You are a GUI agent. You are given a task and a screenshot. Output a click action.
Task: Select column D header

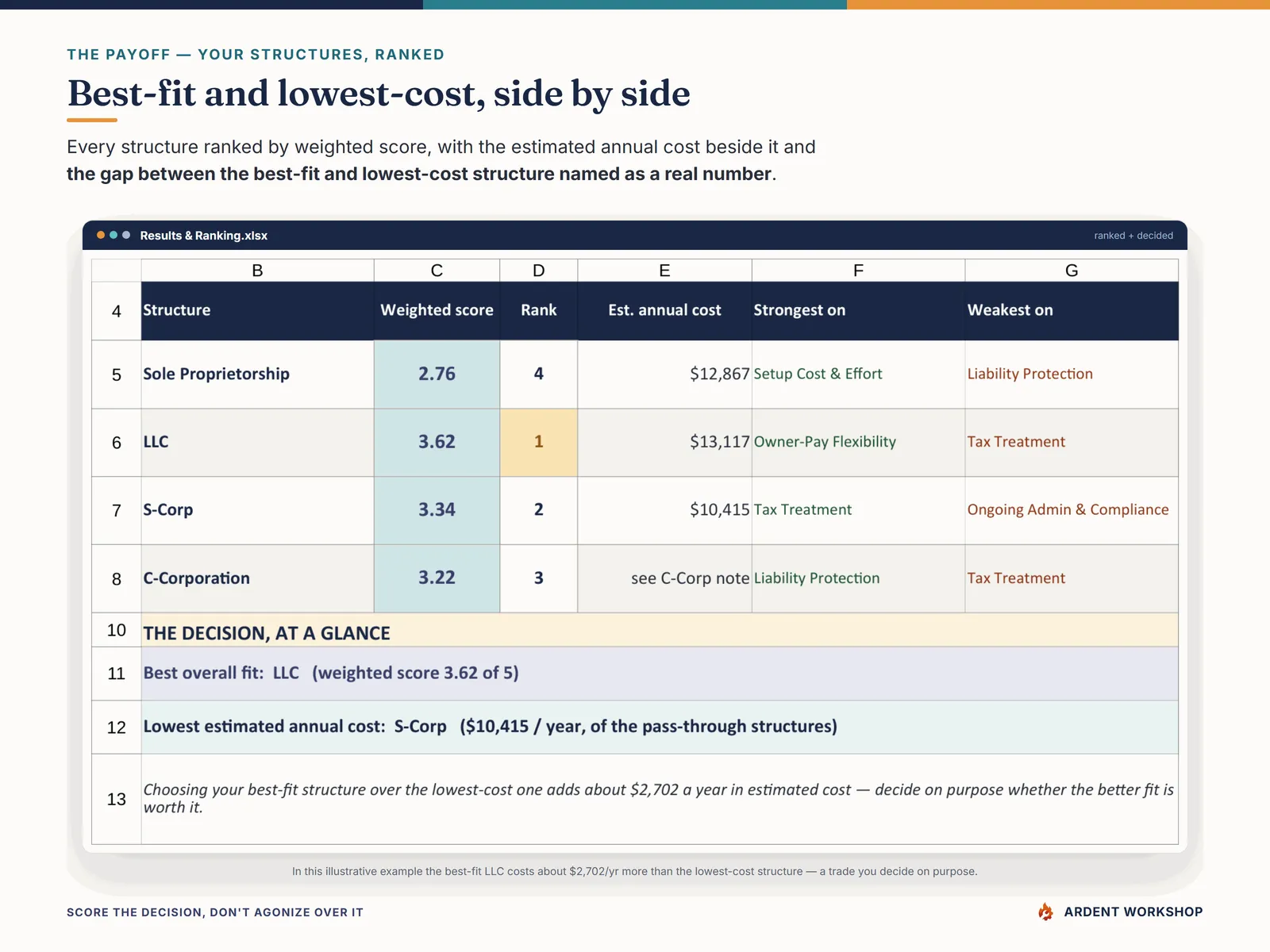(539, 271)
